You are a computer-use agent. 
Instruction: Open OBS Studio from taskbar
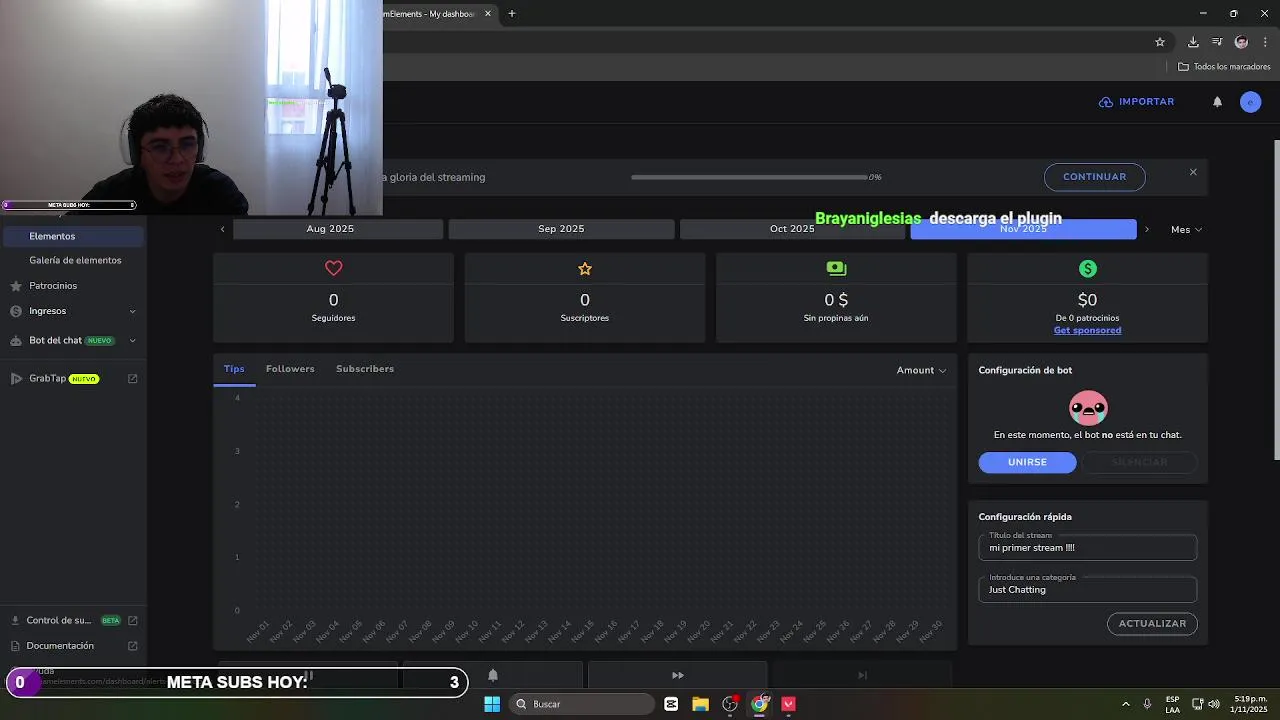730,704
